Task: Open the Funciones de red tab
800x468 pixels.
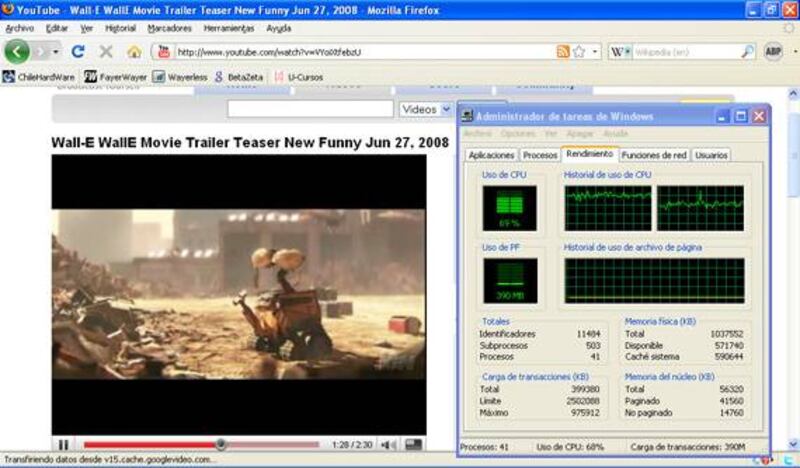Action: tap(654, 155)
